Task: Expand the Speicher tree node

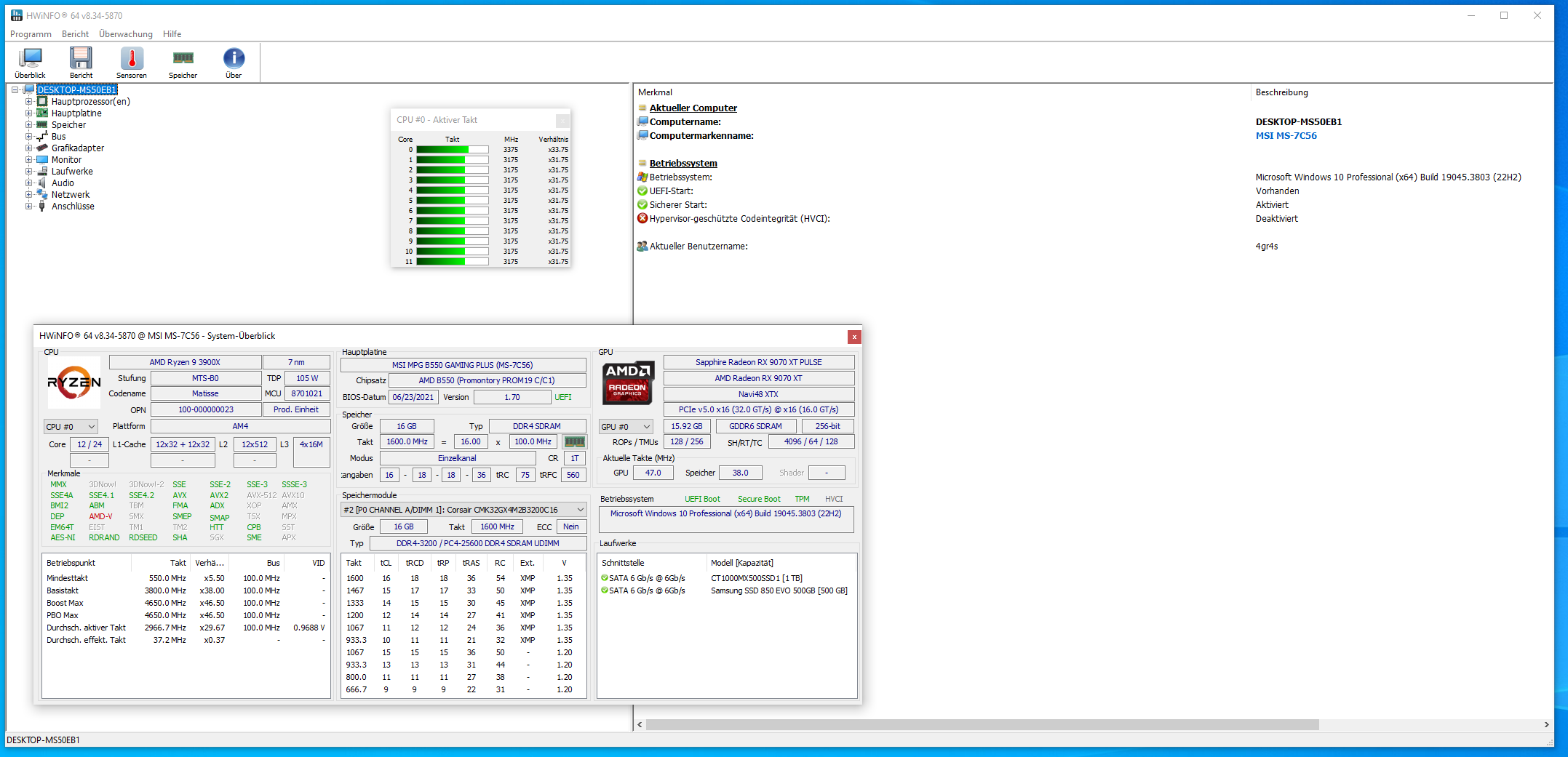Action: point(29,125)
